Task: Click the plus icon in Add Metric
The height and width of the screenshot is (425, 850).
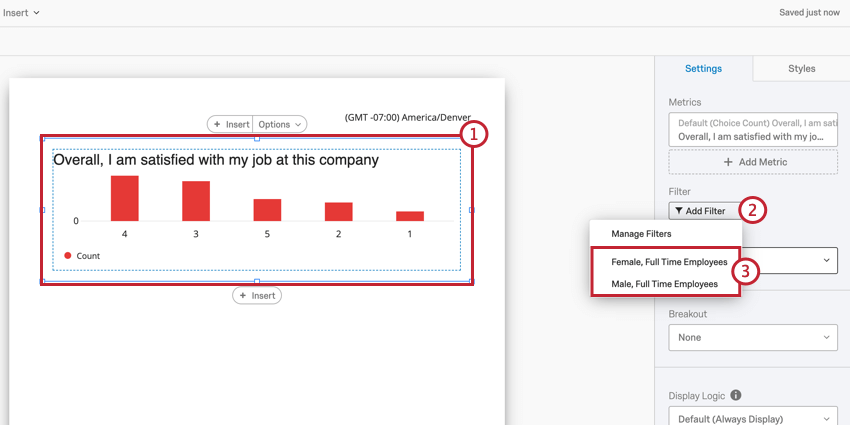Action: tap(729, 162)
